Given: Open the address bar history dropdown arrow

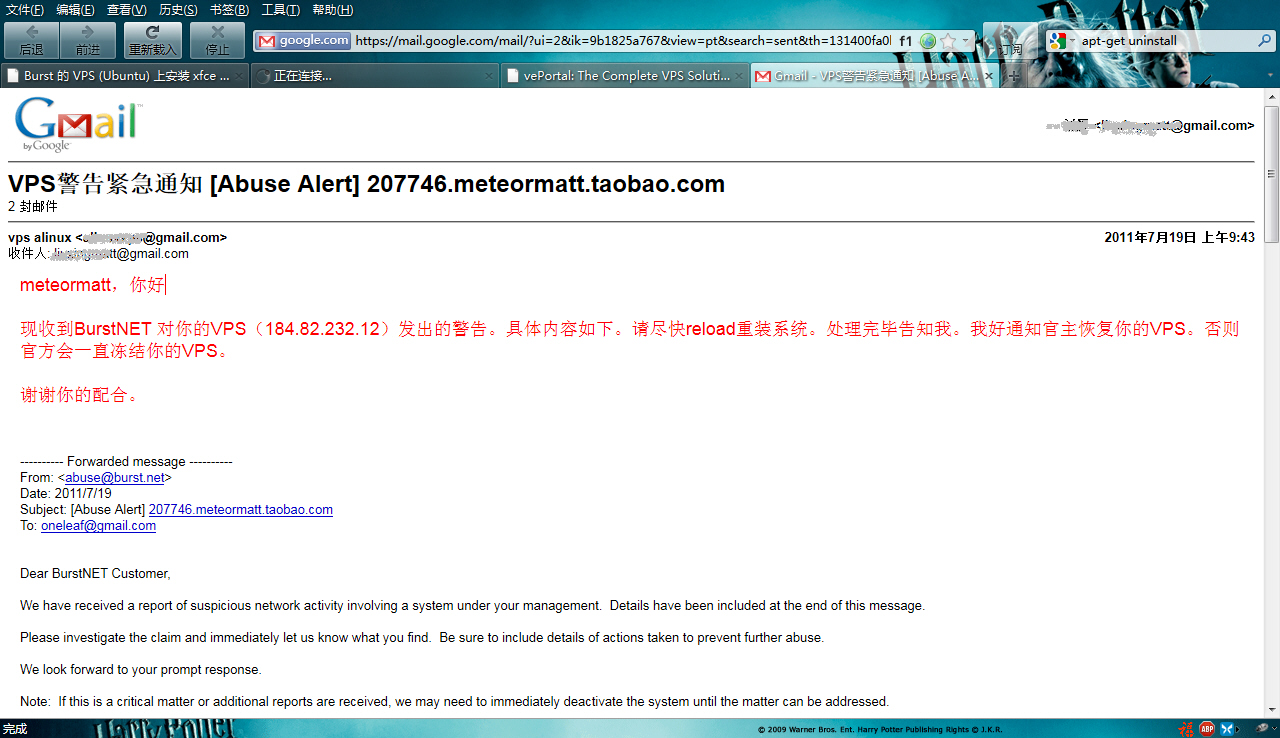Looking at the screenshot, I should point(966,41).
